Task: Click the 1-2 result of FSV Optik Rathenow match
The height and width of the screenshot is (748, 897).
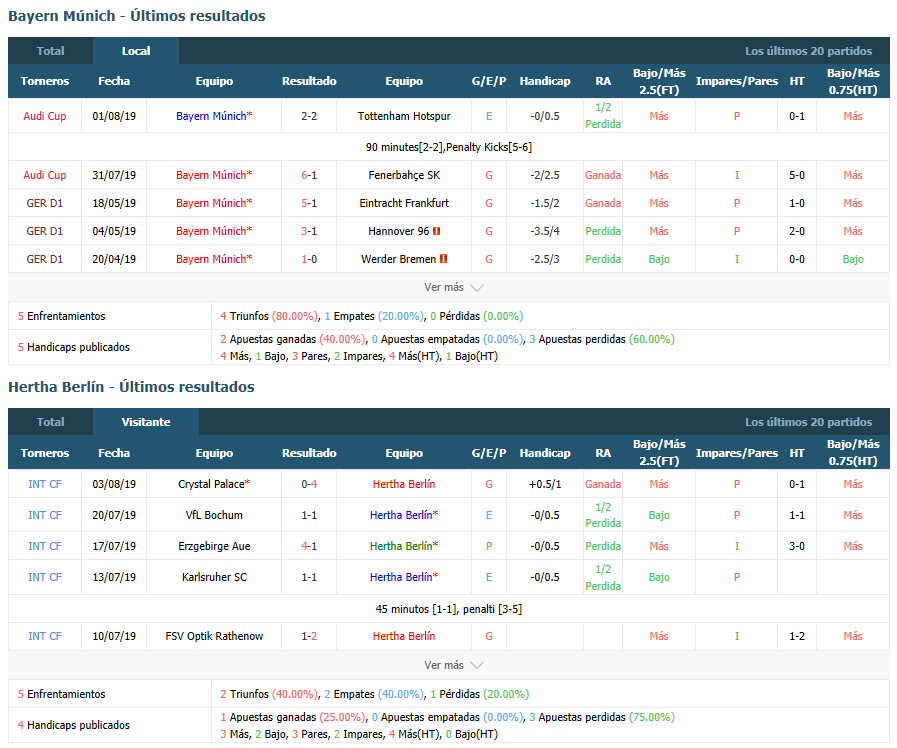Action: [309, 636]
